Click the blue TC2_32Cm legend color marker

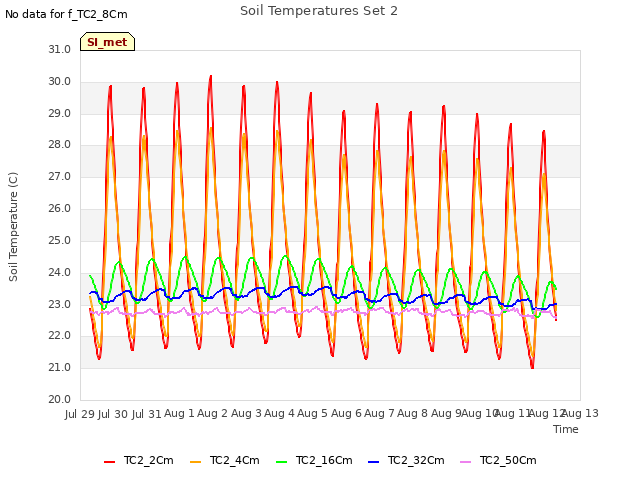pyautogui.click(x=373, y=462)
